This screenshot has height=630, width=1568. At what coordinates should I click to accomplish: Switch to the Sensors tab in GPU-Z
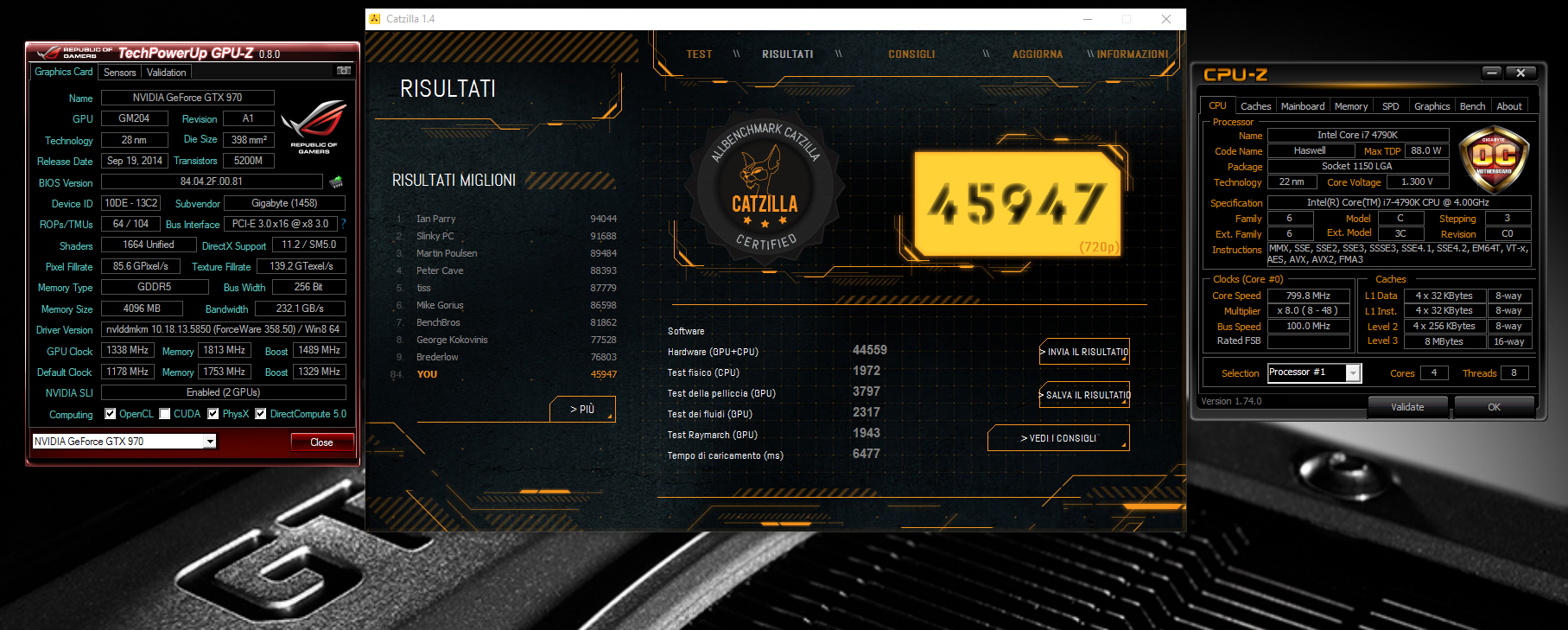click(120, 73)
